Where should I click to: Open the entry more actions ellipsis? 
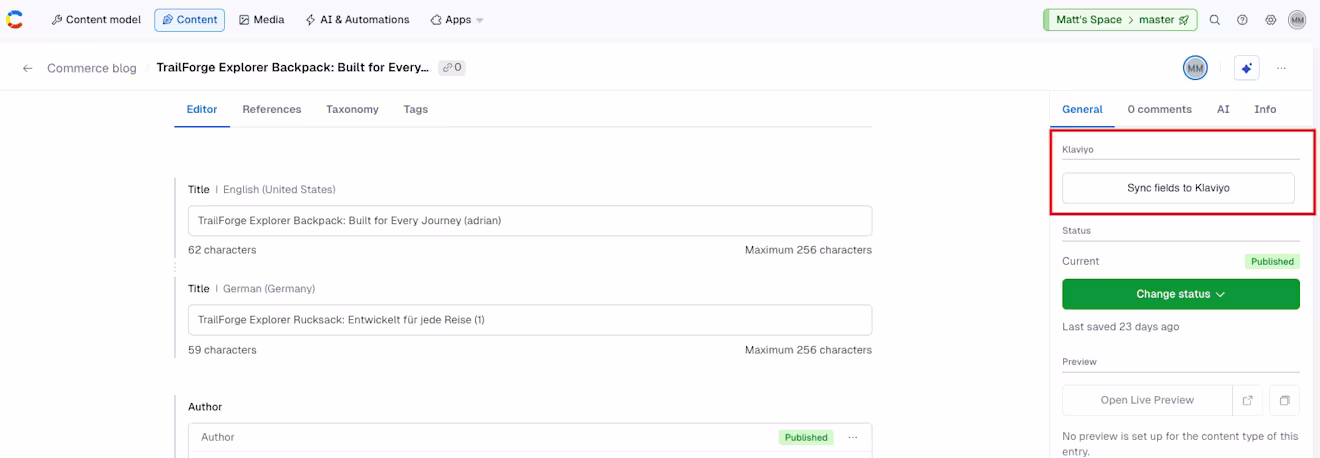coord(1281,68)
